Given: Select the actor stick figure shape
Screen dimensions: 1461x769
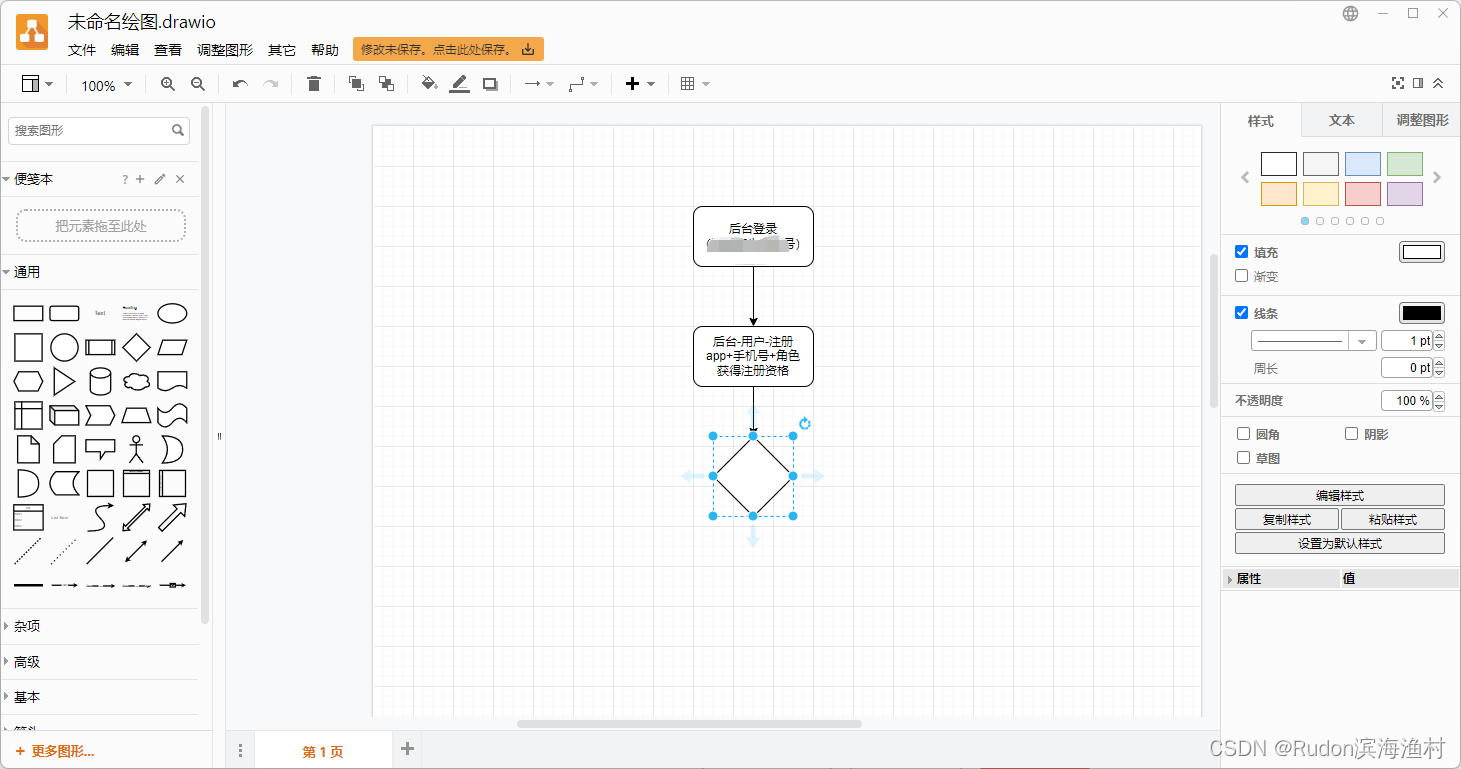Looking at the screenshot, I should (x=136, y=449).
